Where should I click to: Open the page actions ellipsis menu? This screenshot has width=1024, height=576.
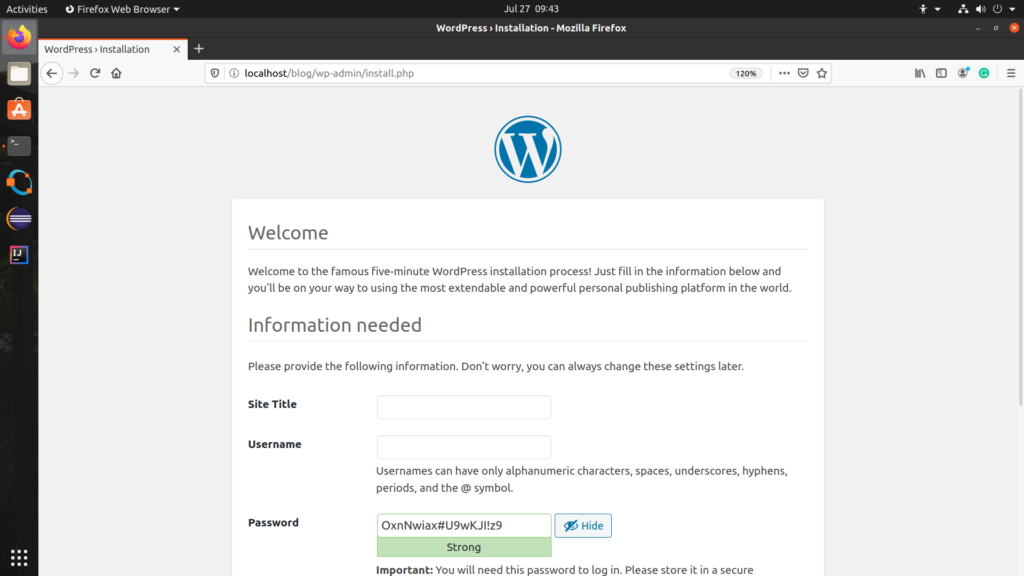[784, 73]
